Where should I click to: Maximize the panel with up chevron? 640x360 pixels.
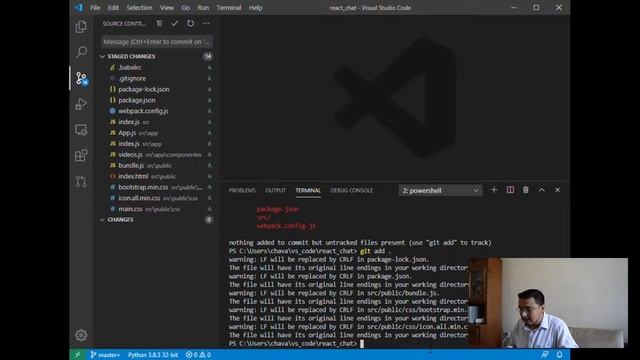point(542,190)
